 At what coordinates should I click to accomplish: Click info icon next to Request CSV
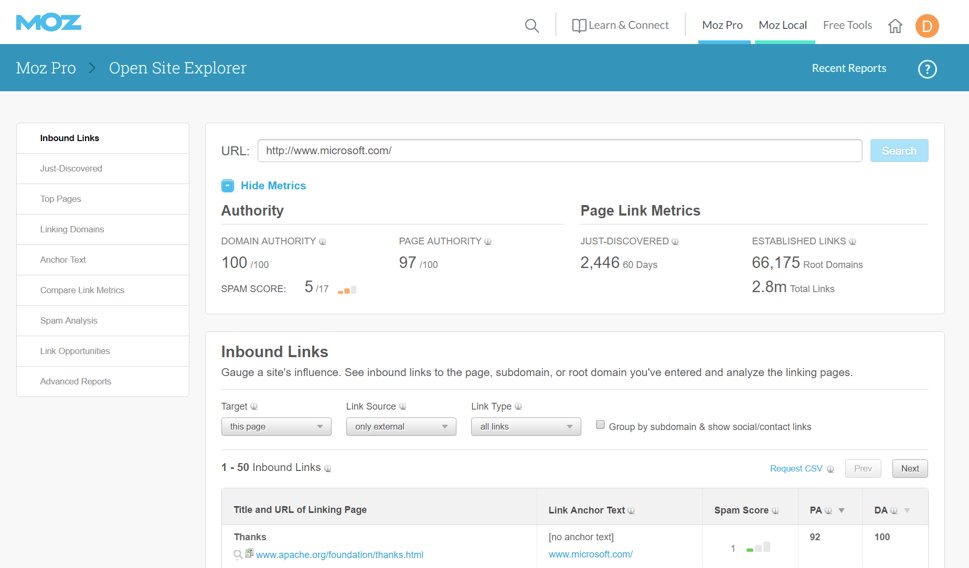831,469
